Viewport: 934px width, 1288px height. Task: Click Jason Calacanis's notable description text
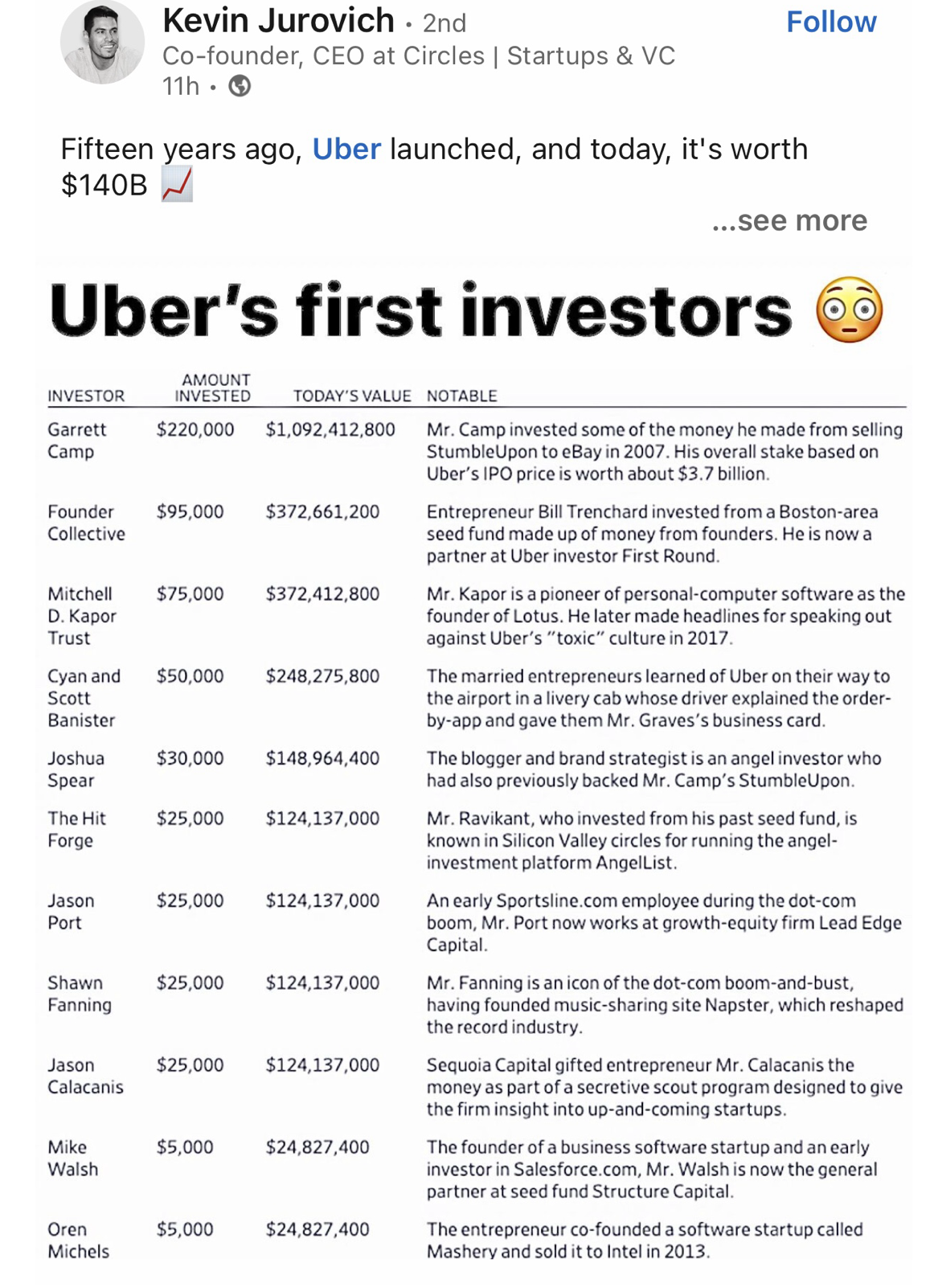[664, 1087]
